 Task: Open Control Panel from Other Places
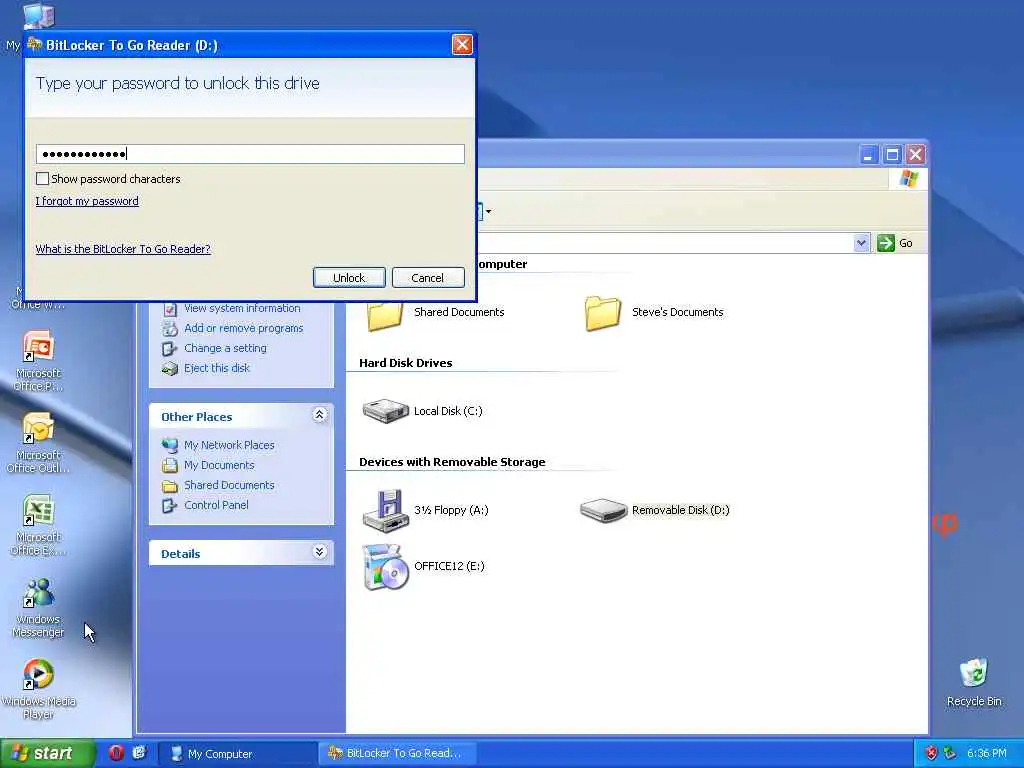[x=216, y=505]
